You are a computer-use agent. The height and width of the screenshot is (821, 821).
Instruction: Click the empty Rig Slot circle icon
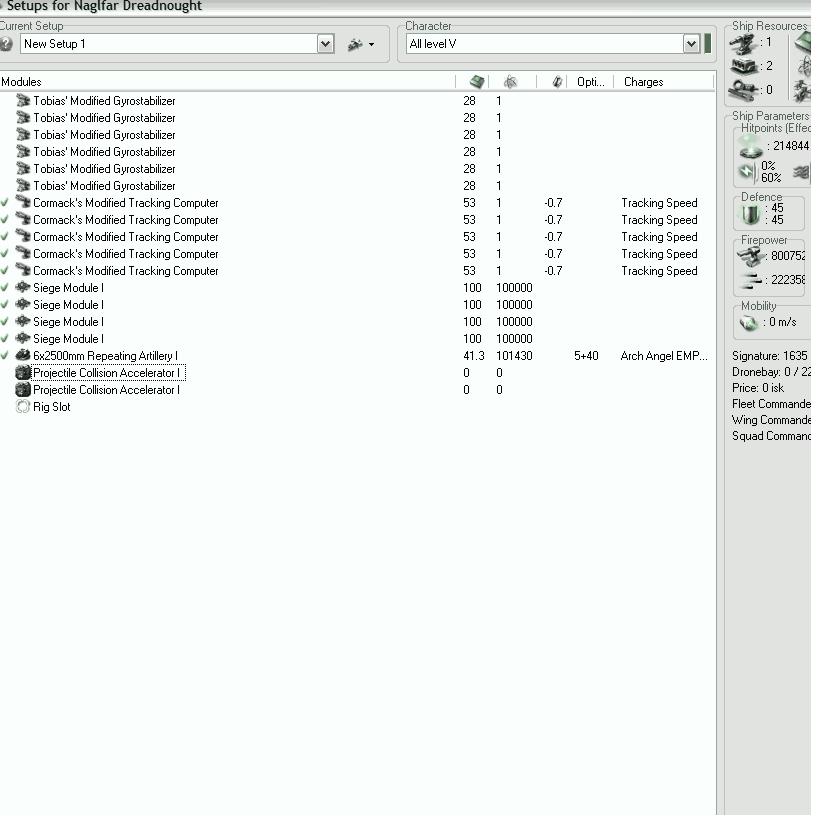(x=23, y=406)
